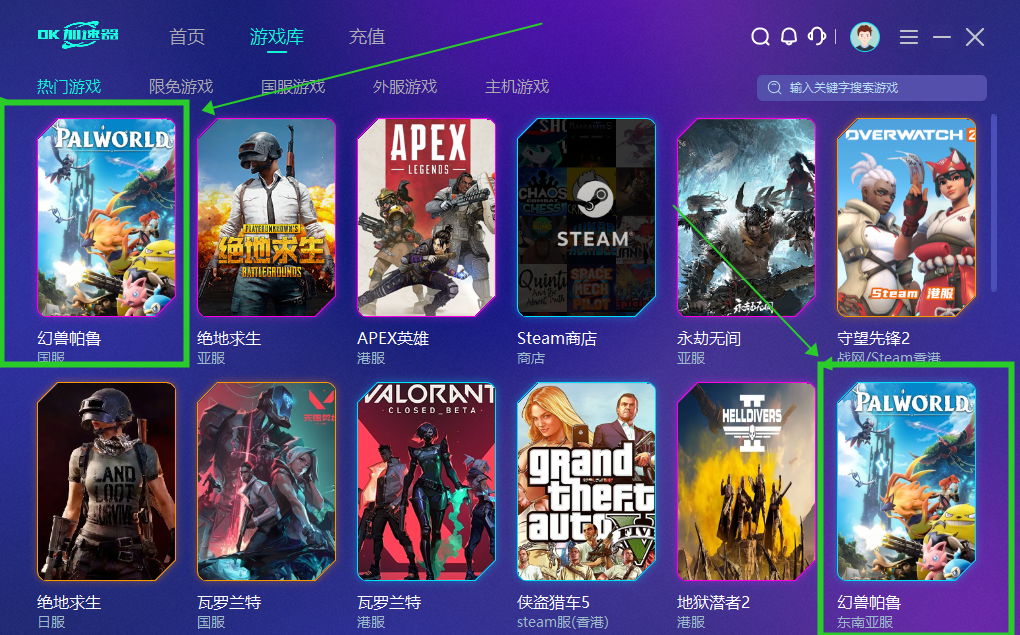The image size is (1020, 635).
Task: Open the 充值 recharge tab
Action: [x=367, y=36]
